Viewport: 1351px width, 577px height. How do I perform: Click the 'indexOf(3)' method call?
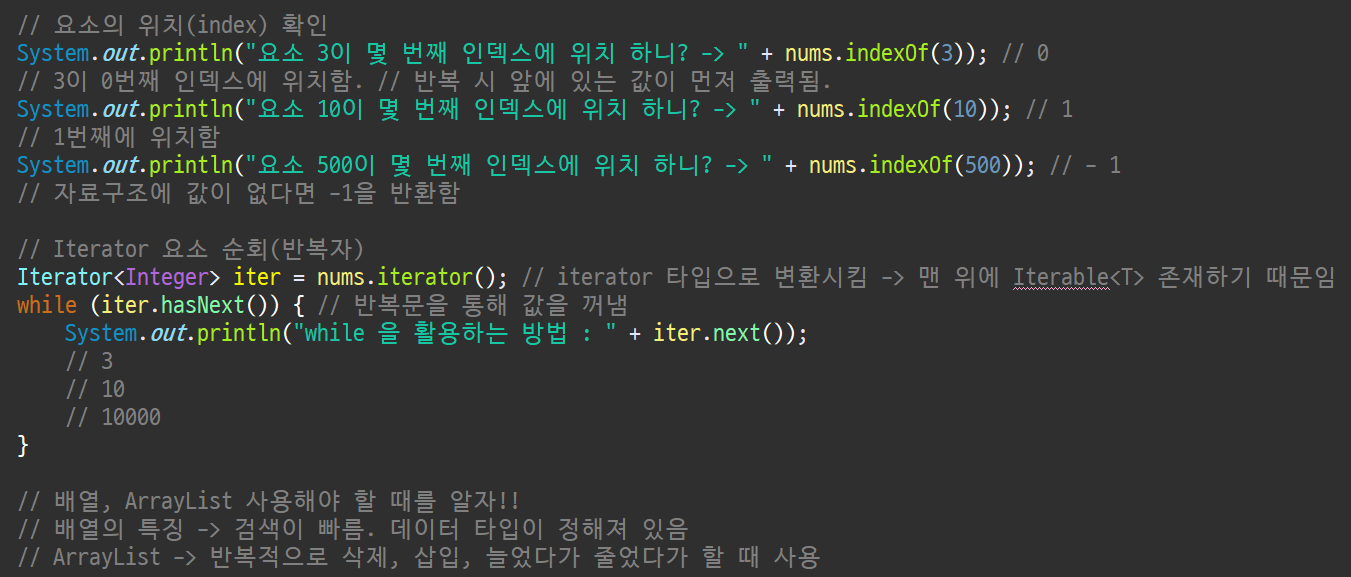pyautogui.click(x=908, y=53)
